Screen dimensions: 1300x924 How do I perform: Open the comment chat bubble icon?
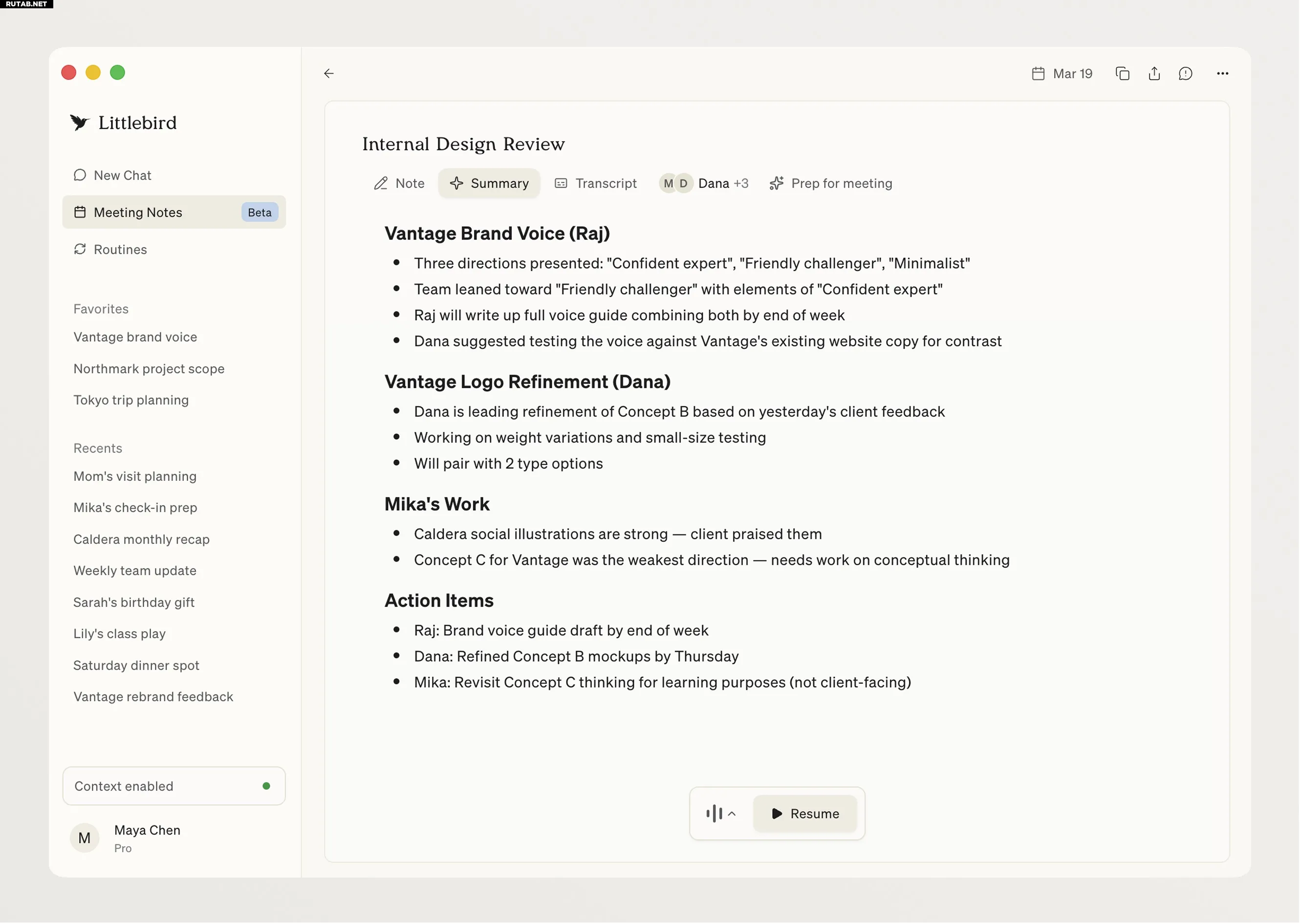1185,73
